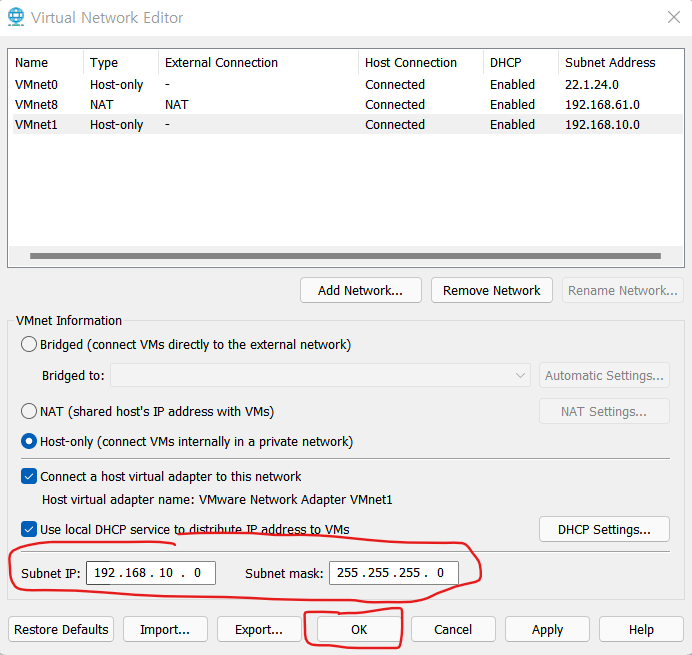Image resolution: width=692 pixels, height=655 pixels.
Task: Click Connected cell in VMnet1 row
Action: pyautogui.click(x=395, y=124)
